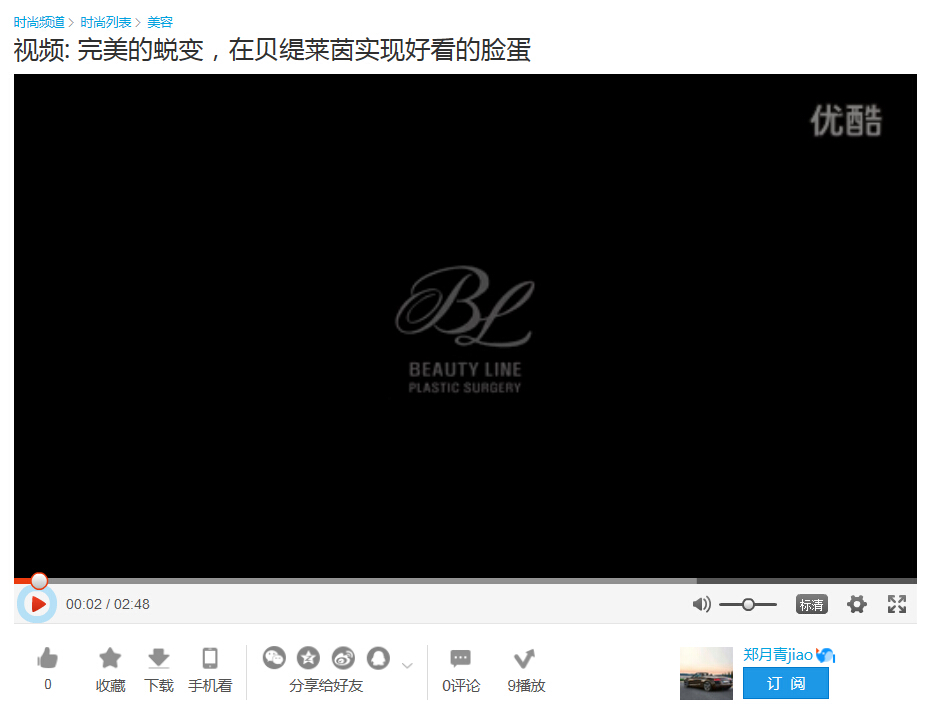Click the 00:02 / 02:48 time display

(108, 605)
